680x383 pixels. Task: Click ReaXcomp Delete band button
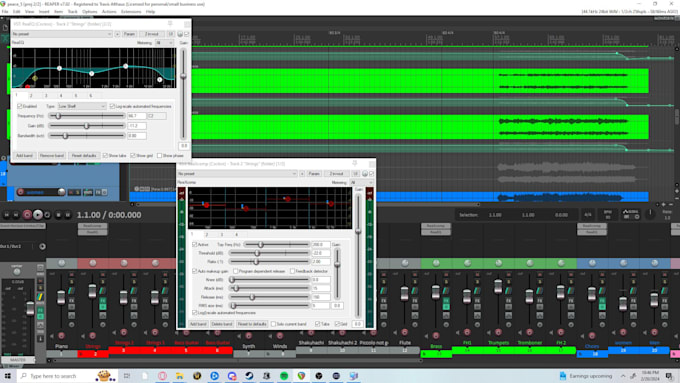(x=222, y=324)
